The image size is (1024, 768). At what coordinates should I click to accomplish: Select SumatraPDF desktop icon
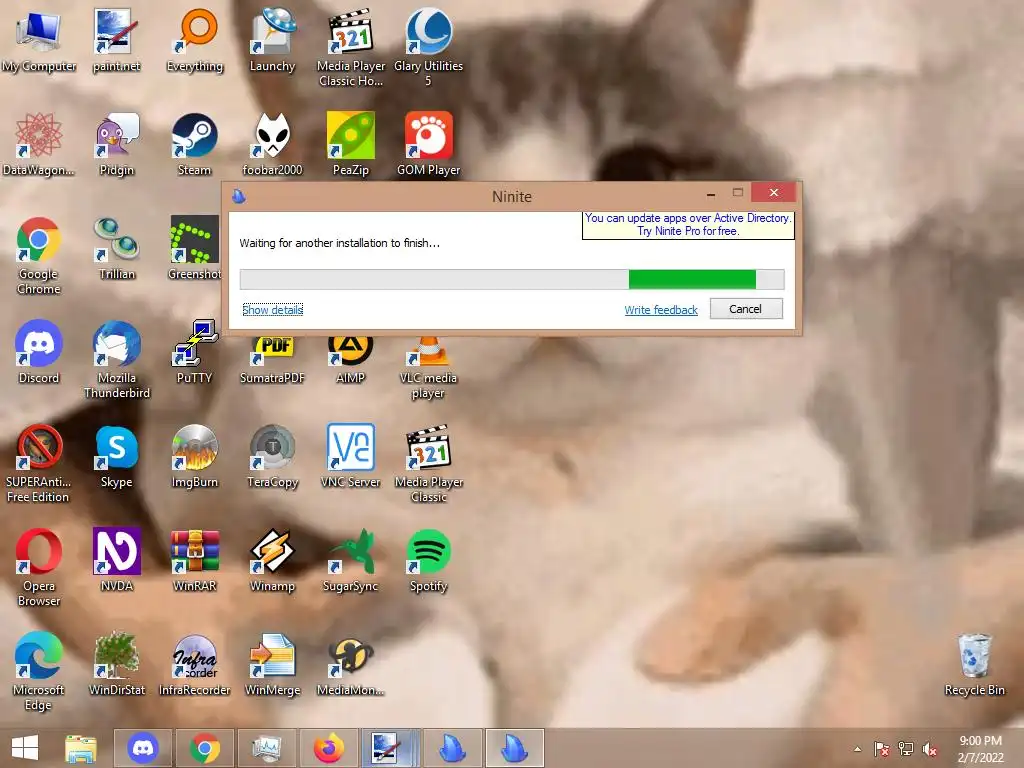(x=272, y=360)
